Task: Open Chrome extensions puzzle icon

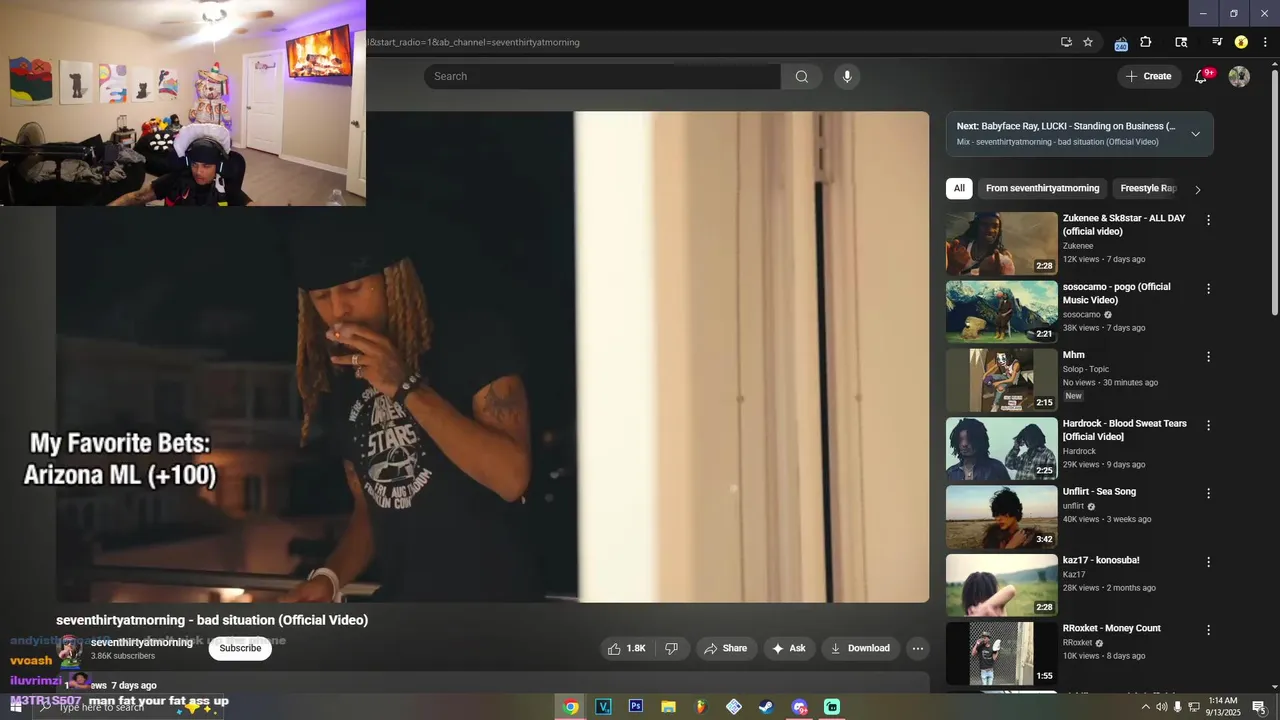Action: [1146, 42]
